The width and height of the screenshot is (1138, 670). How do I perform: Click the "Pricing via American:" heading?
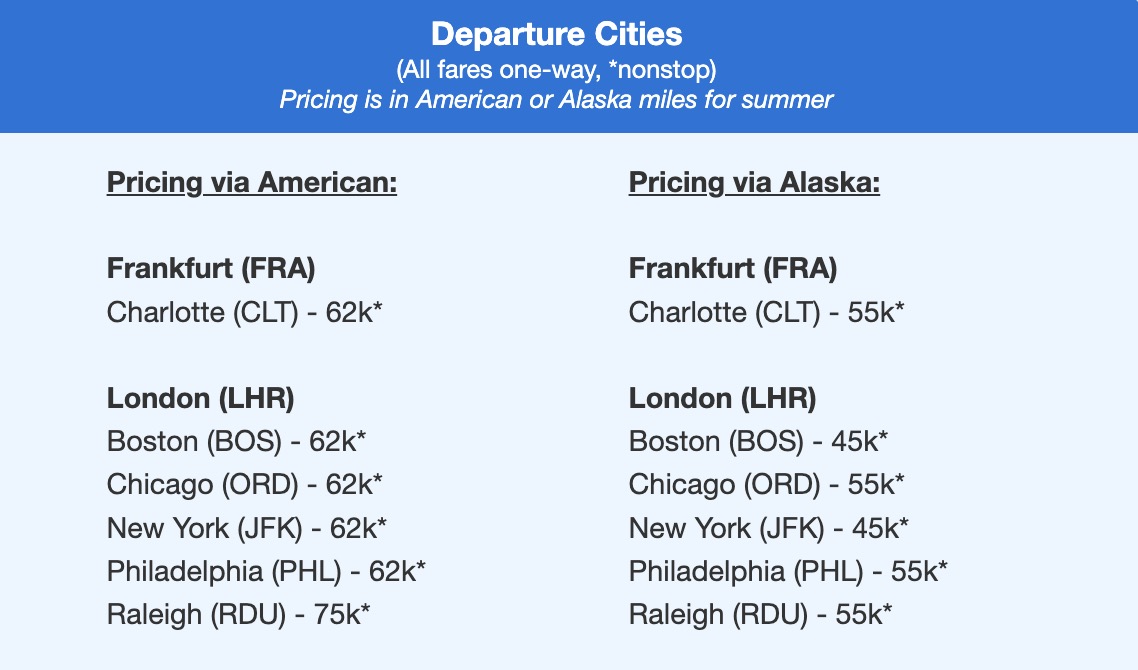point(252,183)
